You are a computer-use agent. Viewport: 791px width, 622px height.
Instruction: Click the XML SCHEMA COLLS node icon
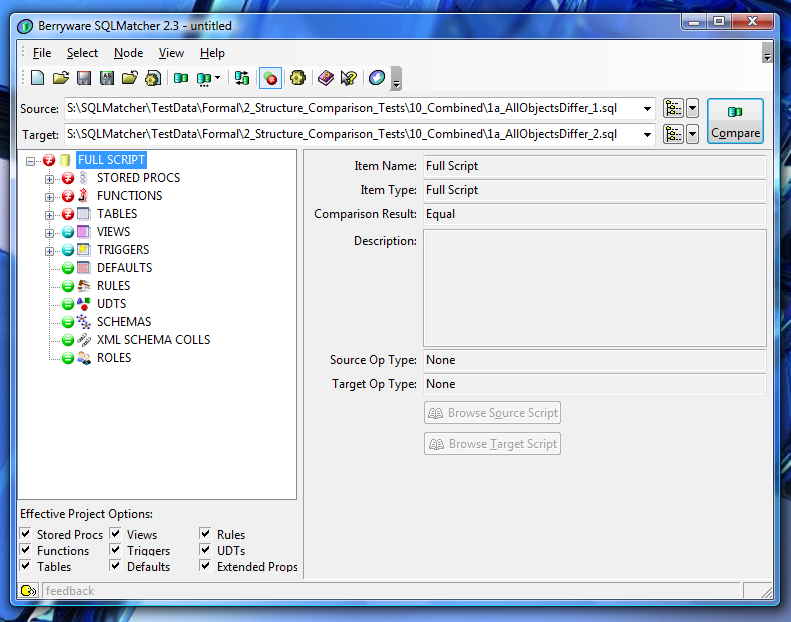click(x=84, y=340)
